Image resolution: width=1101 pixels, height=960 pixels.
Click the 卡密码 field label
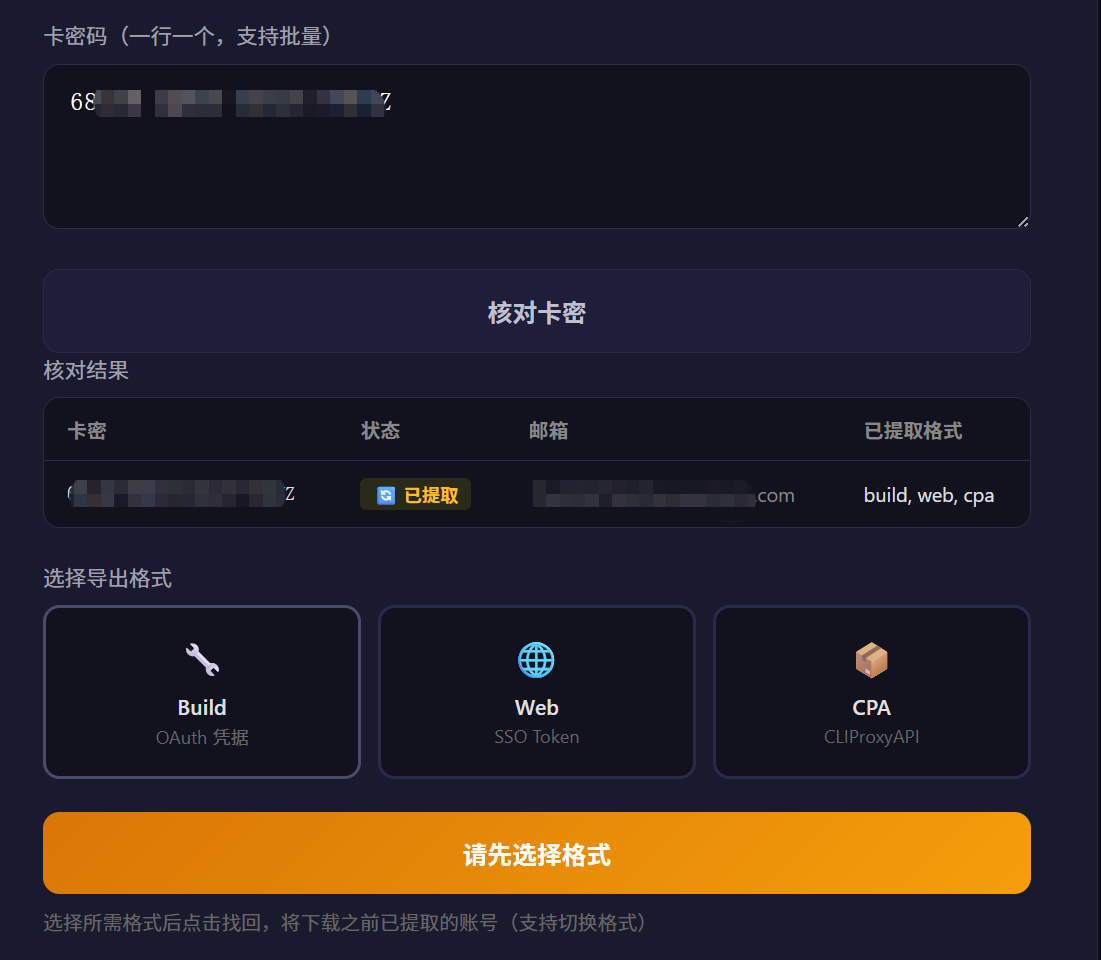pos(187,36)
